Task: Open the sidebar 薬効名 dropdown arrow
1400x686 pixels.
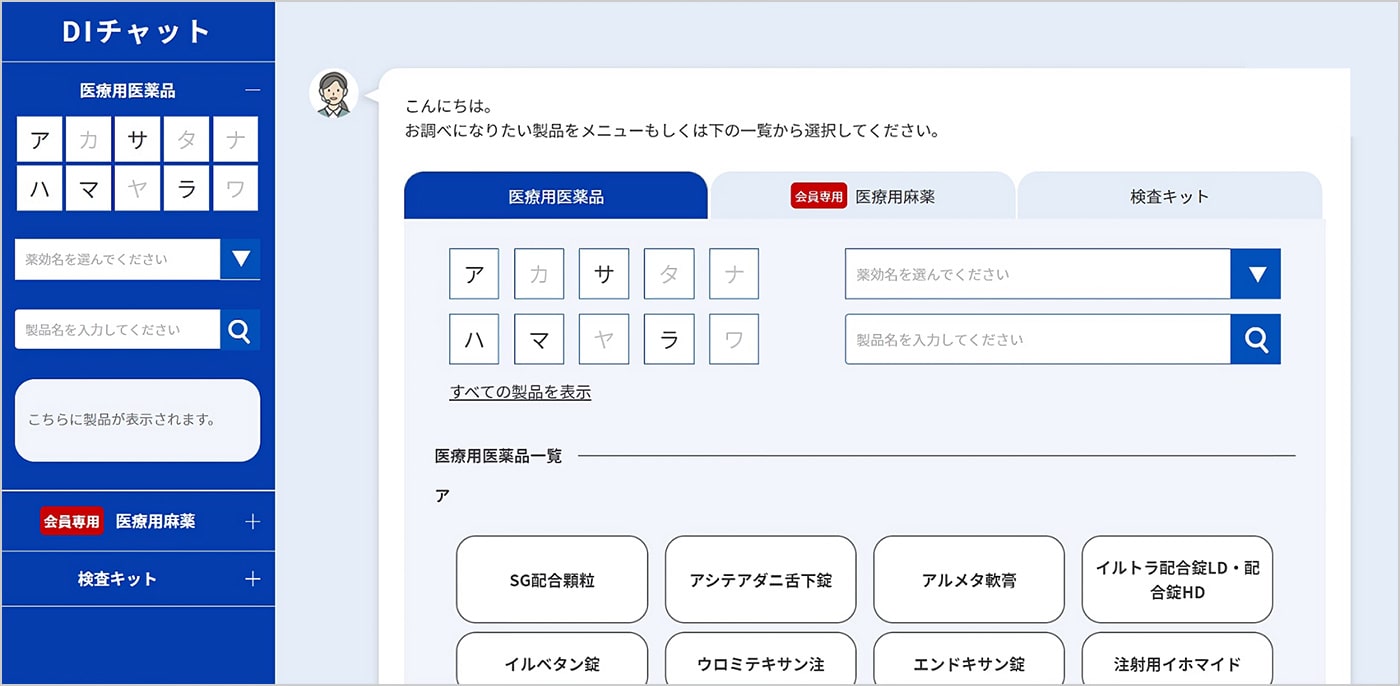Action: pos(240,259)
